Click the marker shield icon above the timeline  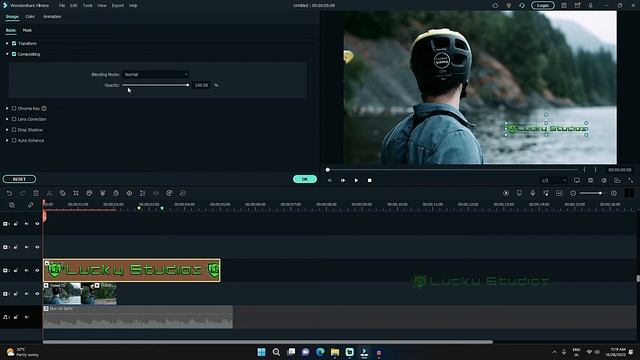pos(519,193)
